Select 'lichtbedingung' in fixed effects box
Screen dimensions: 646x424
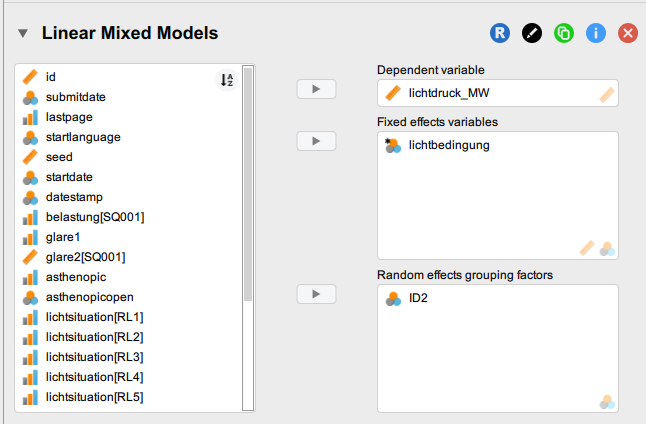(x=449, y=146)
